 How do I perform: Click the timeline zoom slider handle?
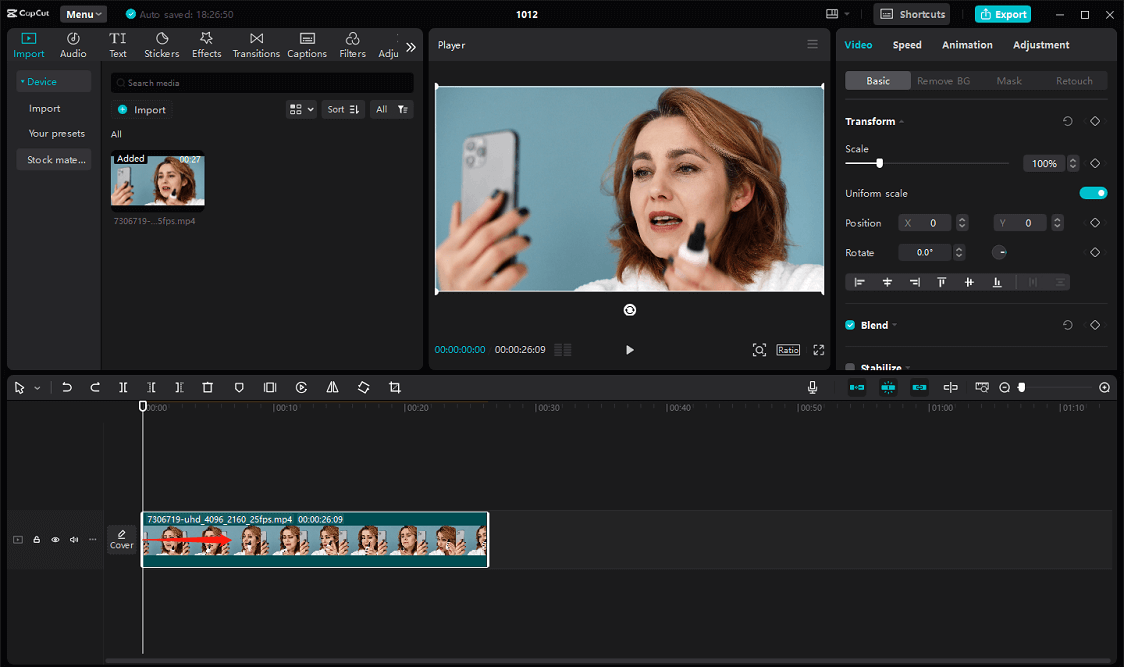[1021, 387]
